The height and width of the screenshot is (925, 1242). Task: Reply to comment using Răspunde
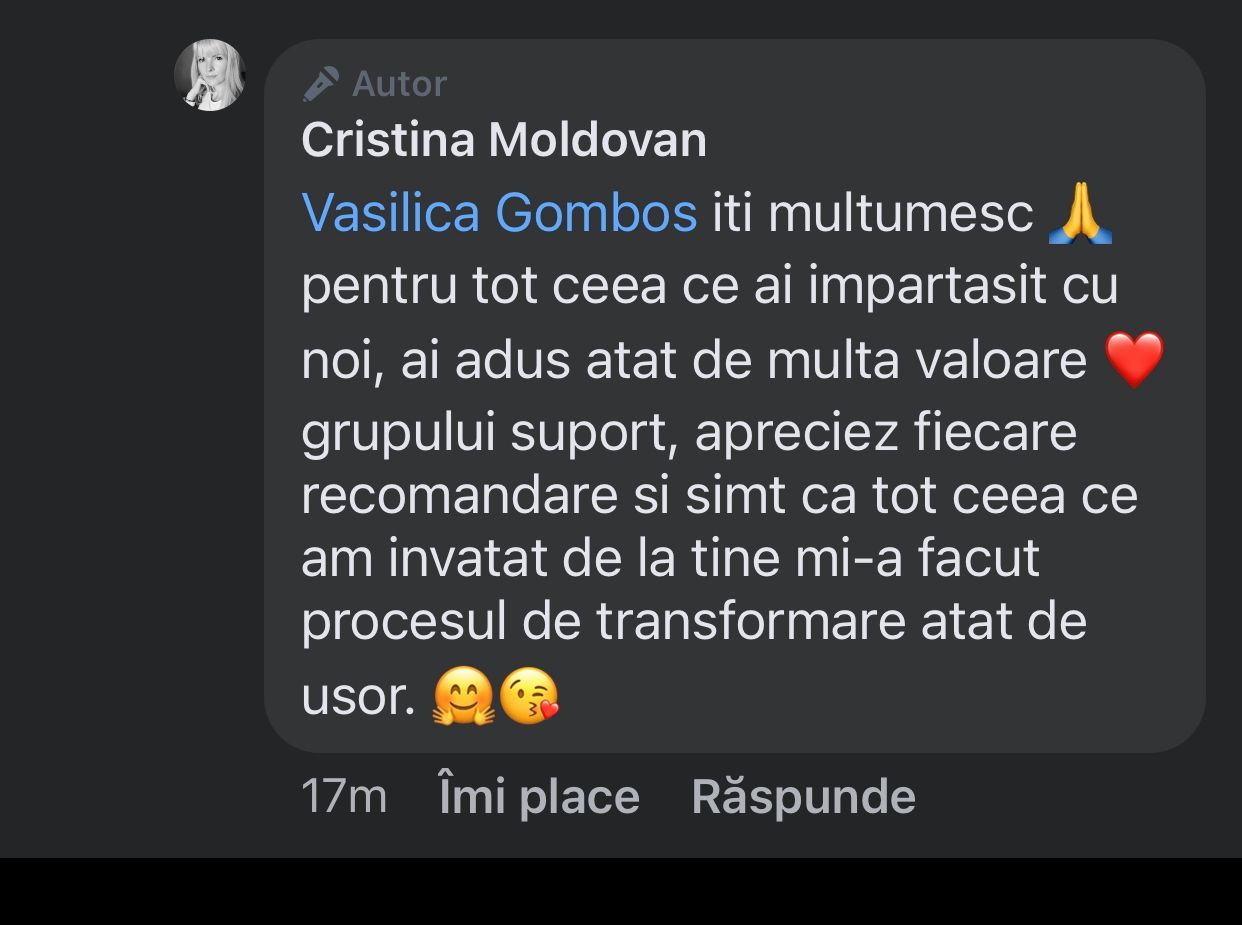(803, 797)
